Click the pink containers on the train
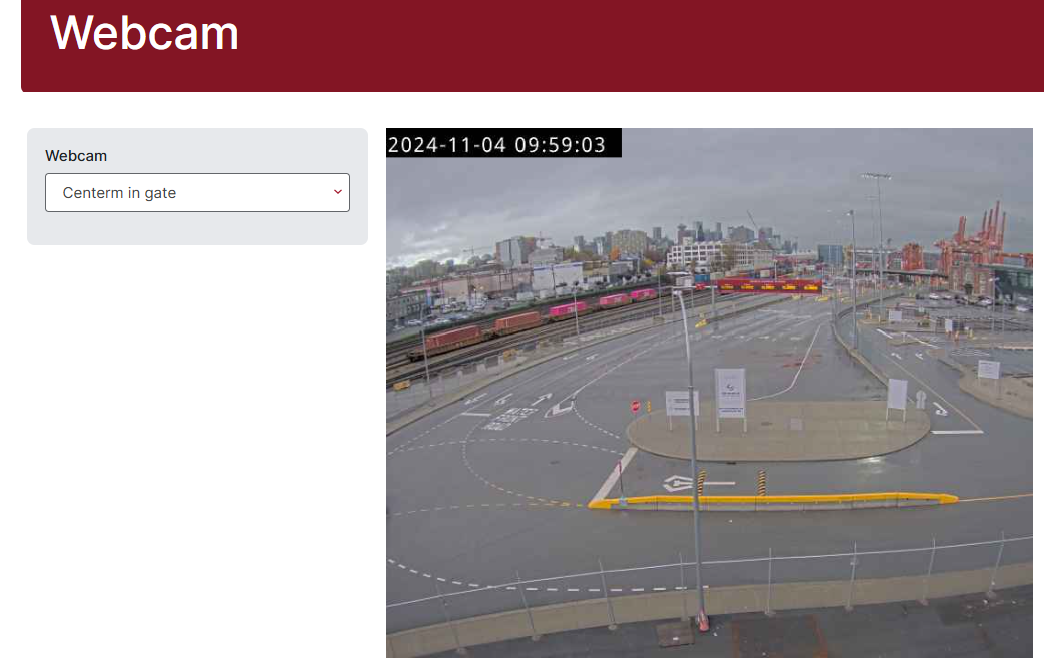Viewport: 1044px width, 666px height. [x=602, y=302]
